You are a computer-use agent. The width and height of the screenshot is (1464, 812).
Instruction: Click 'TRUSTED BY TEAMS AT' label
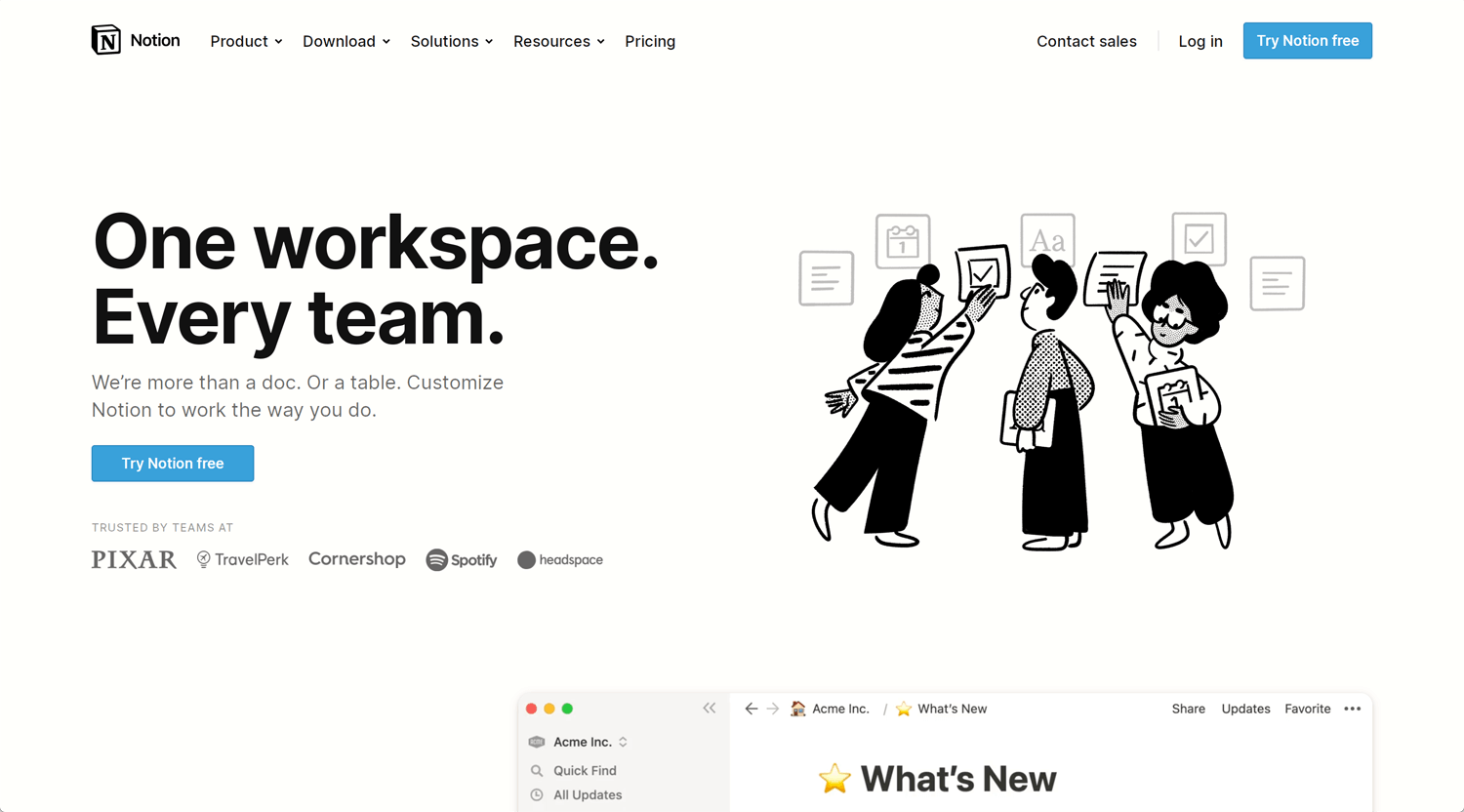click(162, 527)
